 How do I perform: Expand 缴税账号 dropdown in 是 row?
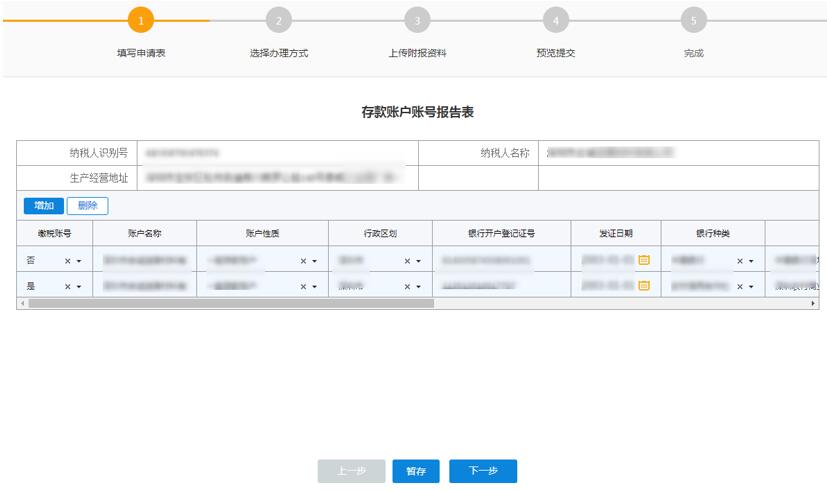pyautogui.click(x=79, y=287)
